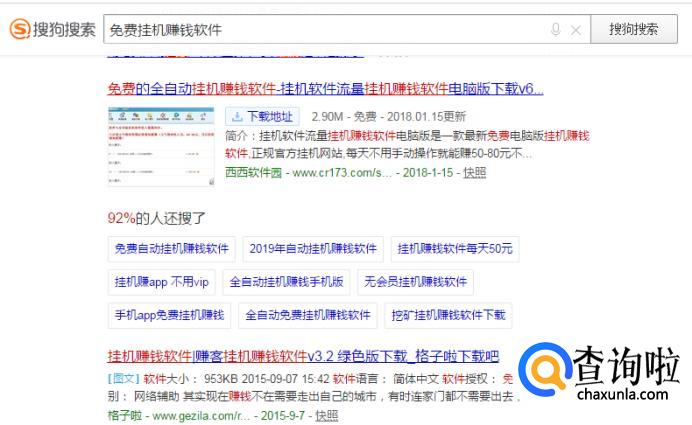Click the [图文] tag label
The image size is (692, 425).
click(124, 379)
